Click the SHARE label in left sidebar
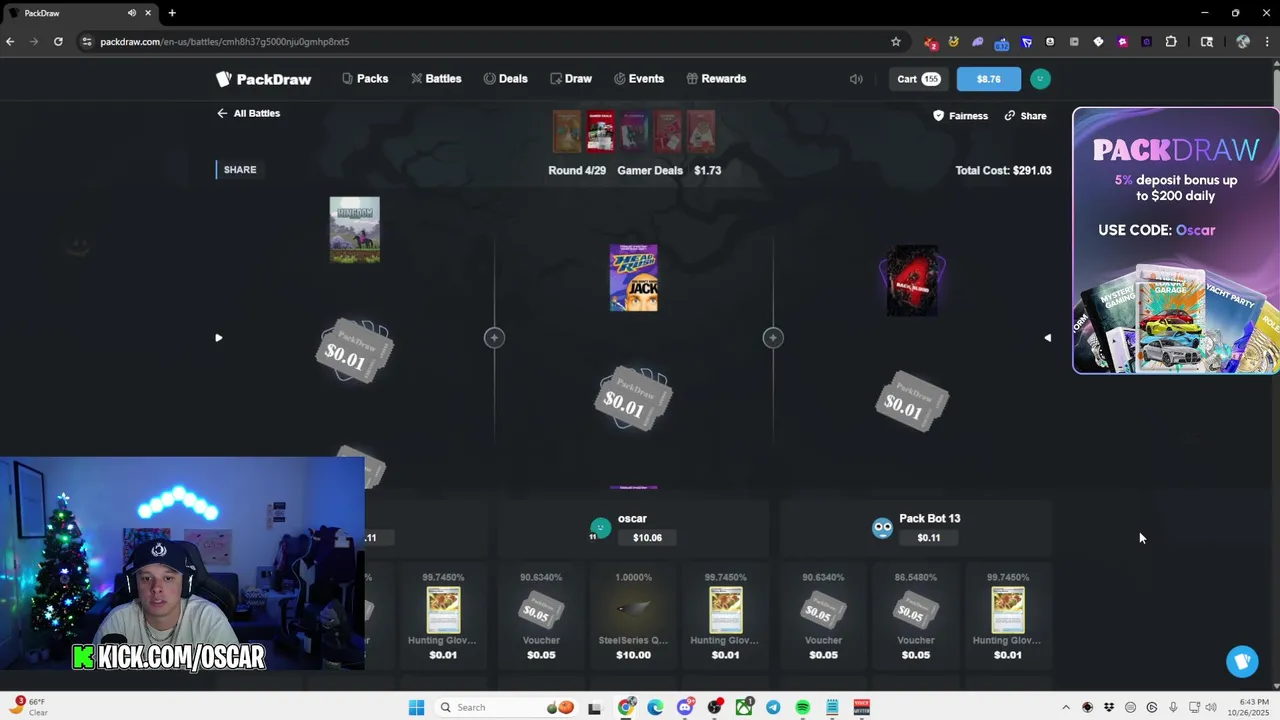The image size is (1280, 720). pos(240,170)
